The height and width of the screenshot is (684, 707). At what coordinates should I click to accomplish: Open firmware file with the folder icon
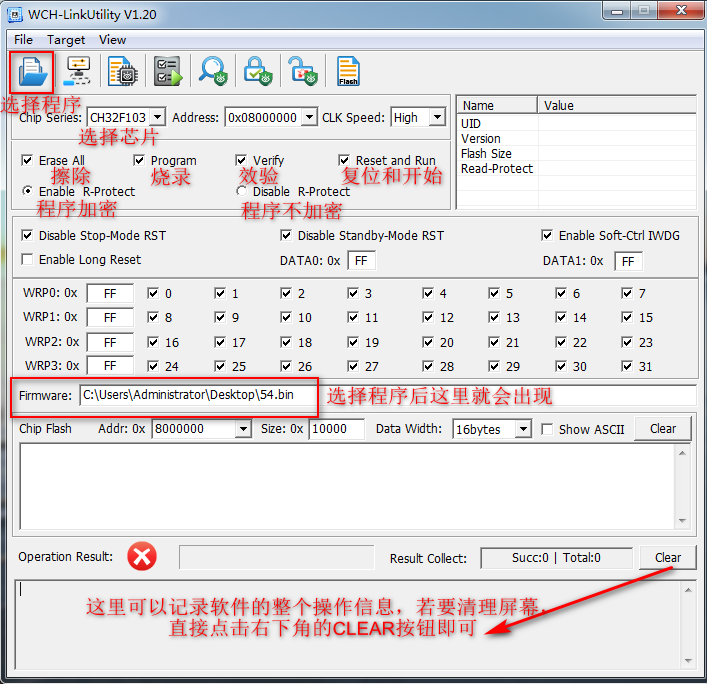click(x=32, y=72)
